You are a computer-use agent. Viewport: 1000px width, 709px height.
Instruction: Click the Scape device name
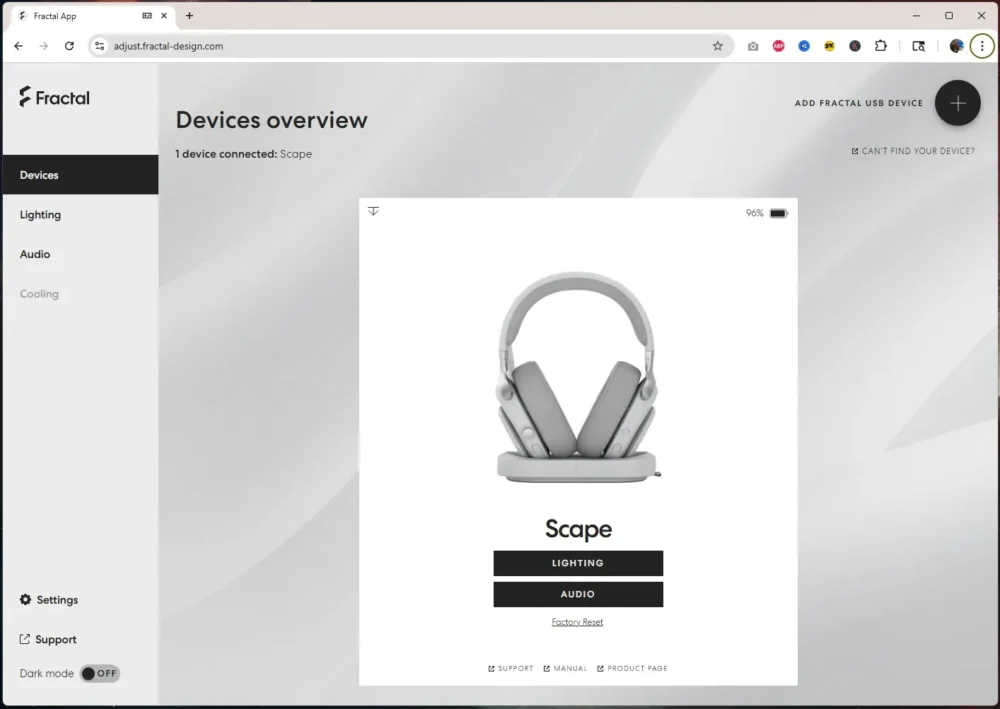point(578,529)
